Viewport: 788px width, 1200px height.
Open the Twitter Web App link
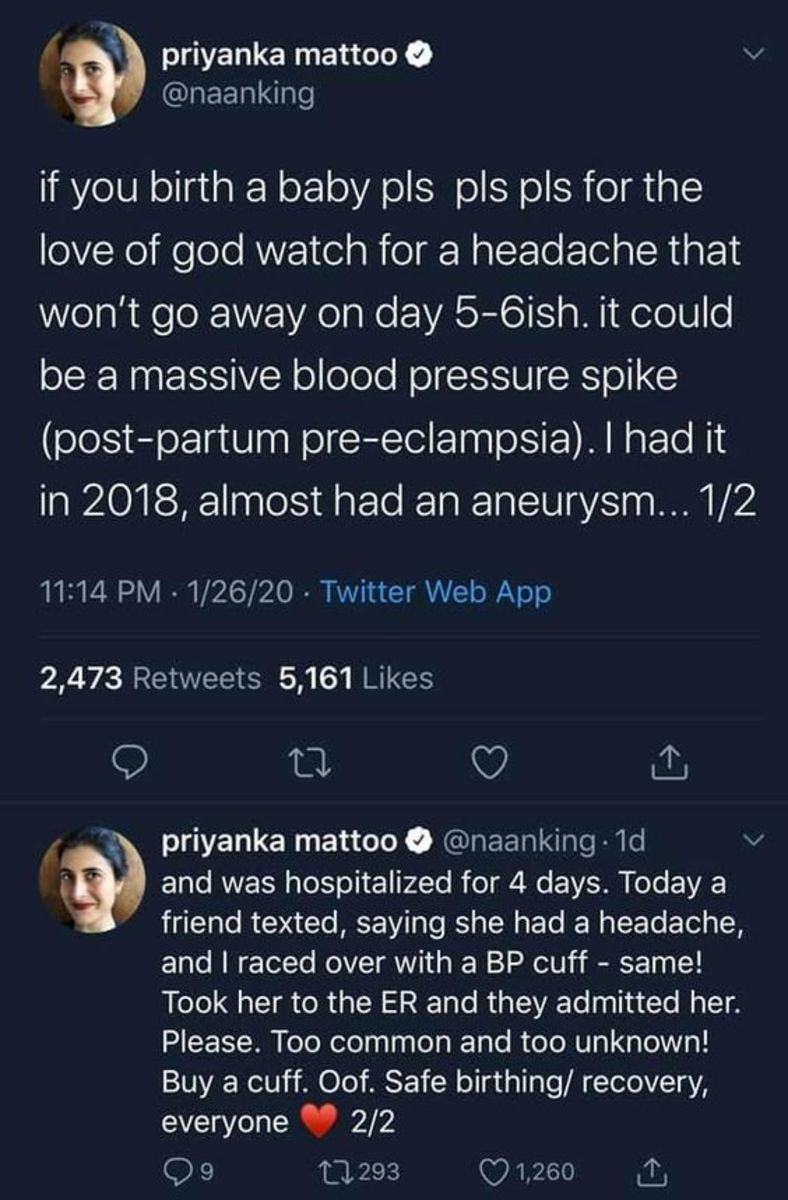[x=436, y=593]
